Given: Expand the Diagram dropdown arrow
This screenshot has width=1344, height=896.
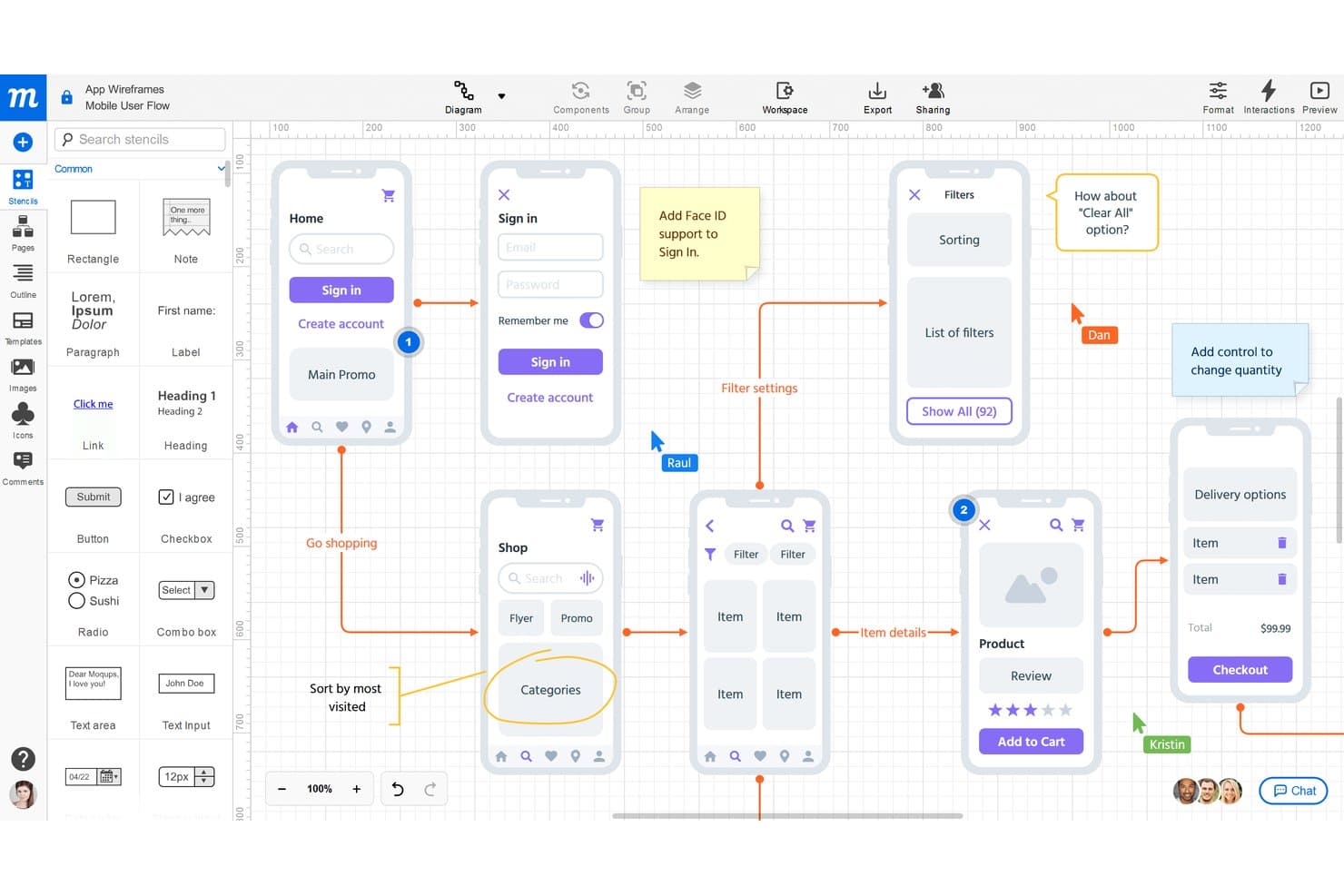Looking at the screenshot, I should (501, 96).
